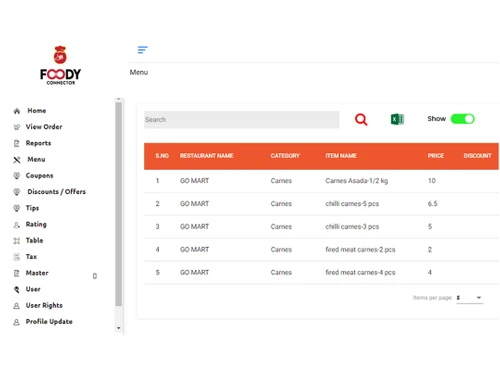Open User from the sidebar
500x375 pixels.
tap(33, 289)
